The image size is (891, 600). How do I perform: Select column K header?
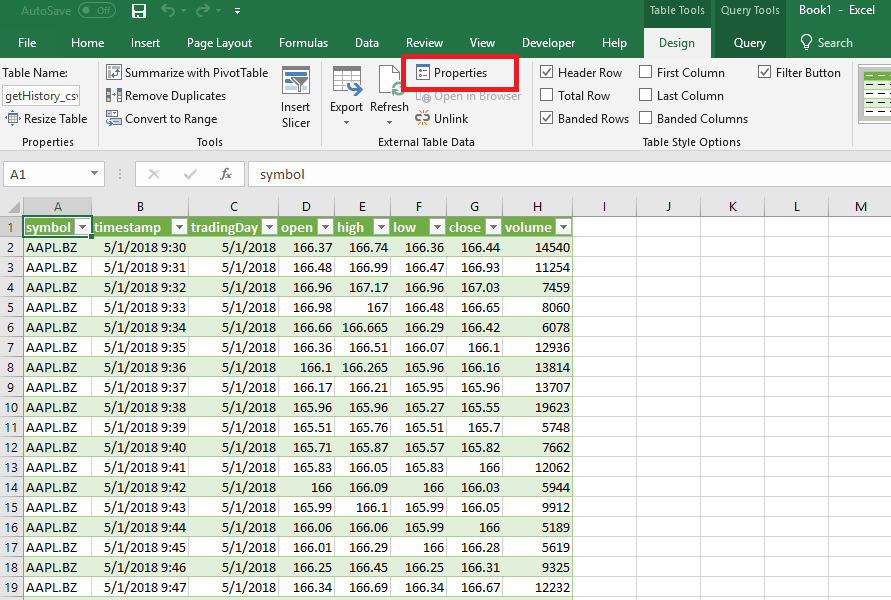tap(732, 207)
